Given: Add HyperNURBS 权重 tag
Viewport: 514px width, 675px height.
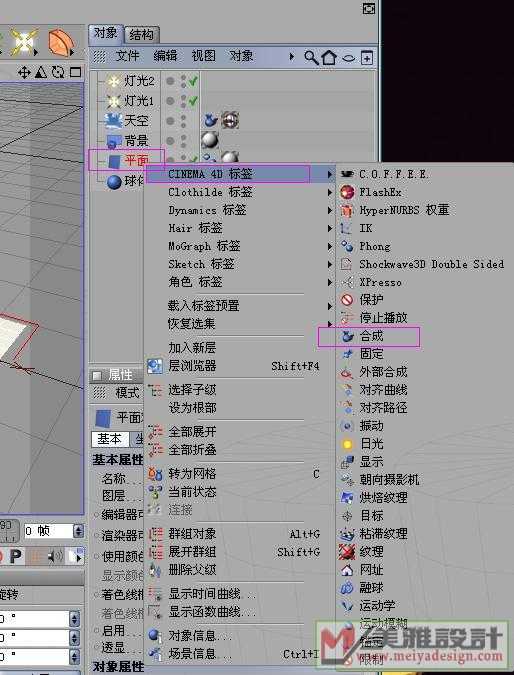Looking at the screenshot, I should (395, 210).
